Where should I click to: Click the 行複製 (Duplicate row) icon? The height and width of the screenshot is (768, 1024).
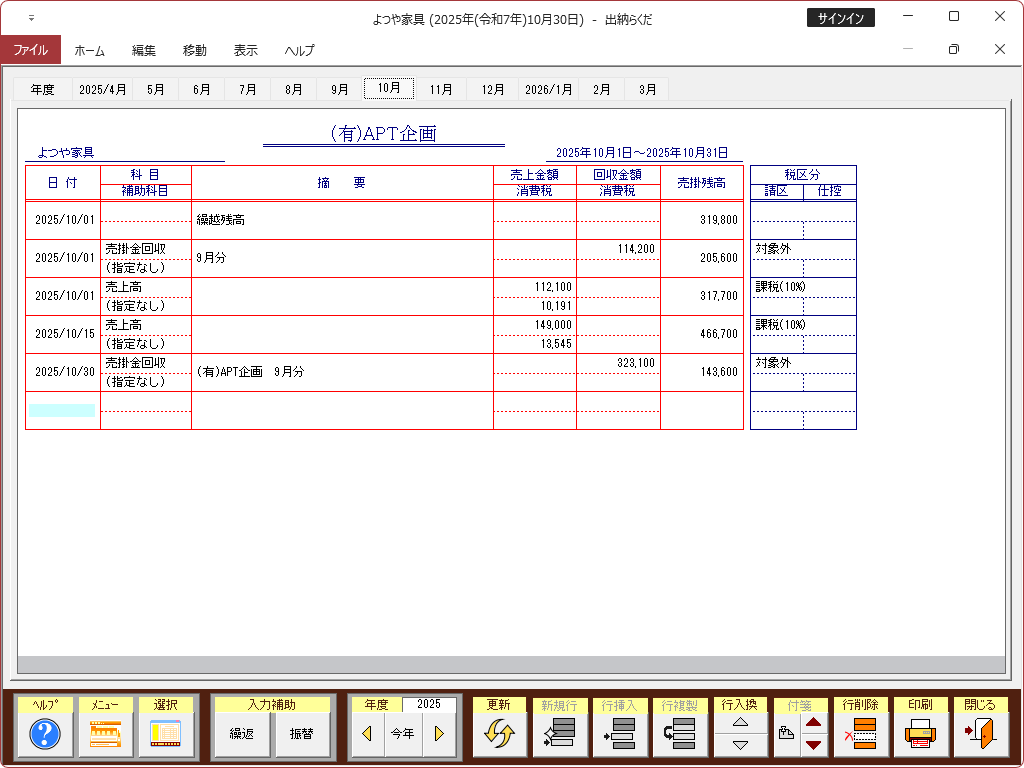679,735
